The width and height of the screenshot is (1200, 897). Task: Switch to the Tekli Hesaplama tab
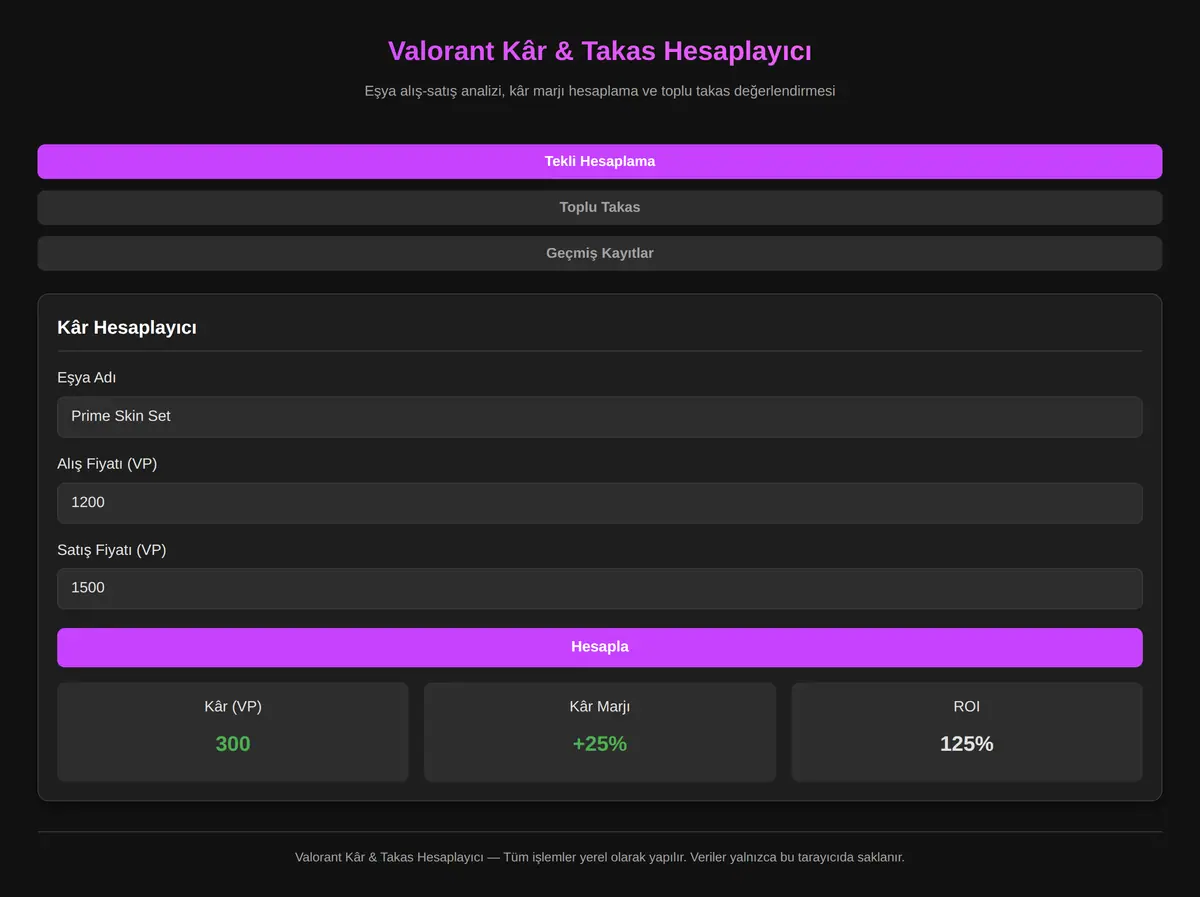(x=600, y=161)
